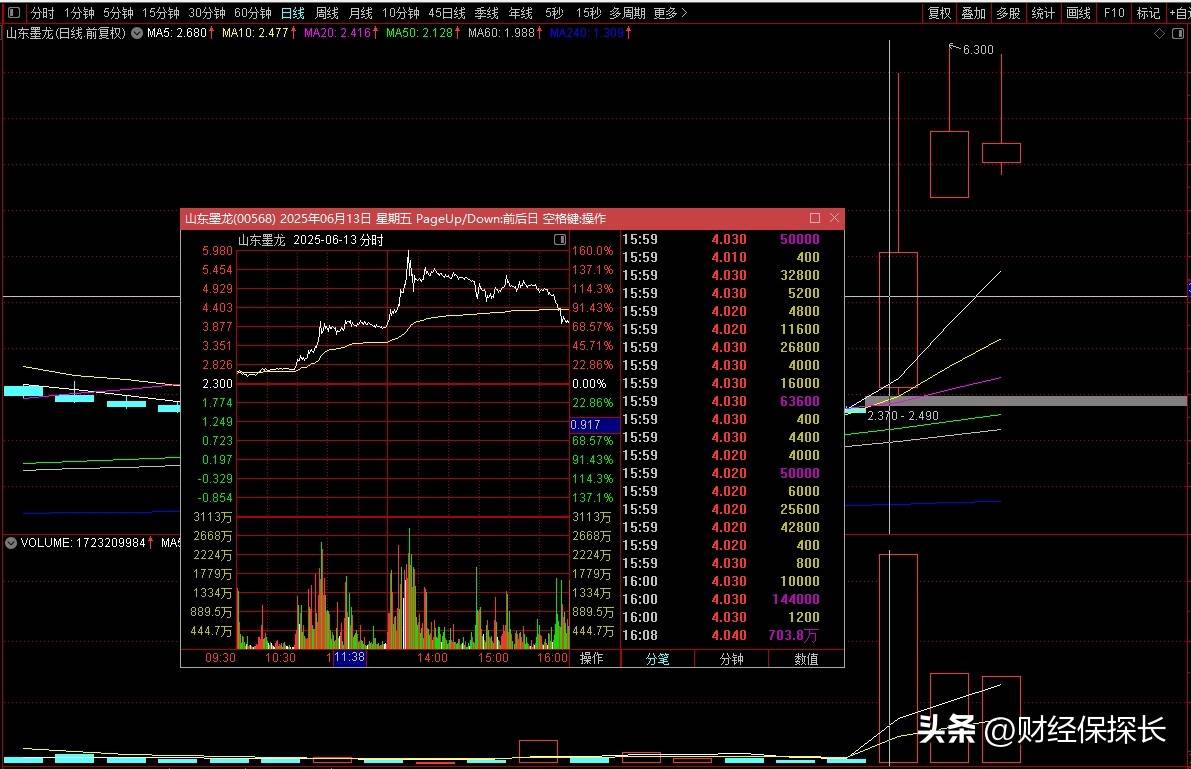Click the panel layout icon at toolbar start
The width and height of the screenshot is (1191, 769).
[14, 12]
